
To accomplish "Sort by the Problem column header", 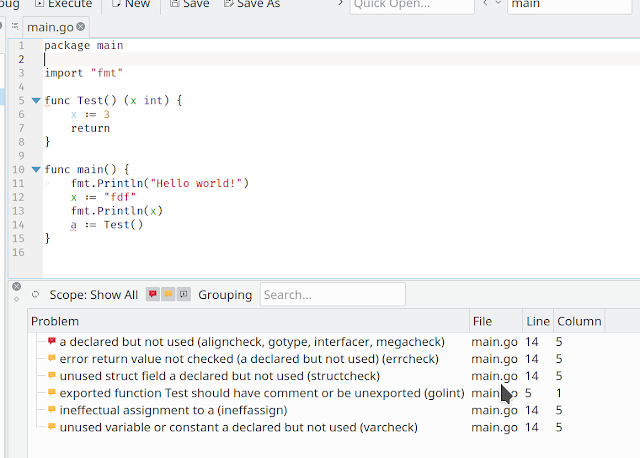I will pyautogui.click(x=249, y=321).
